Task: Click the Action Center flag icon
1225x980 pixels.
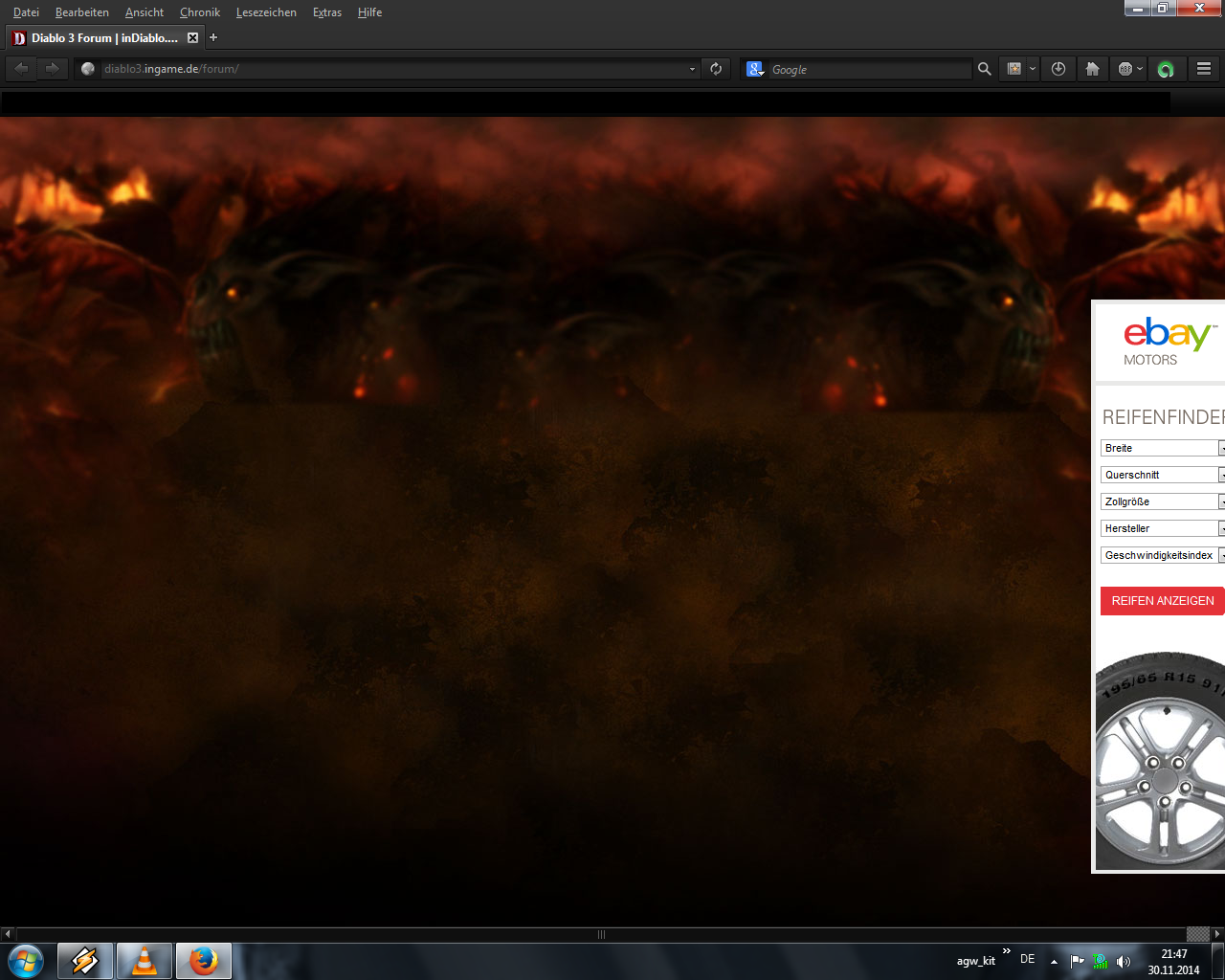Action: 1078,961
